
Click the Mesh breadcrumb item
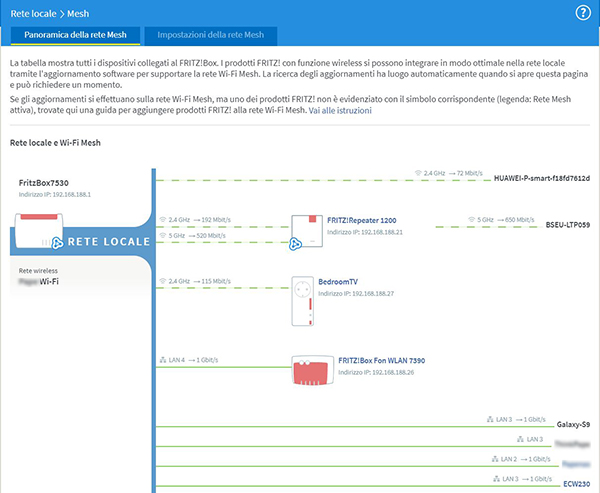click(x=78, y=14)
